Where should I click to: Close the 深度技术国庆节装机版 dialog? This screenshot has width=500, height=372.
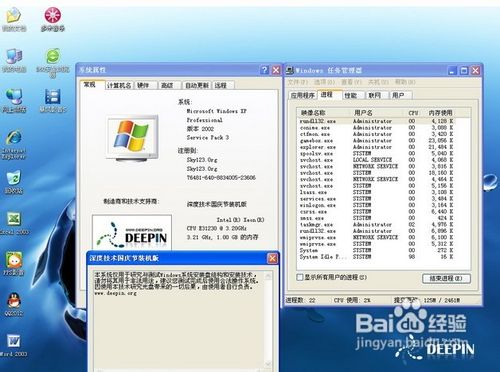click(x=272, y=258)
